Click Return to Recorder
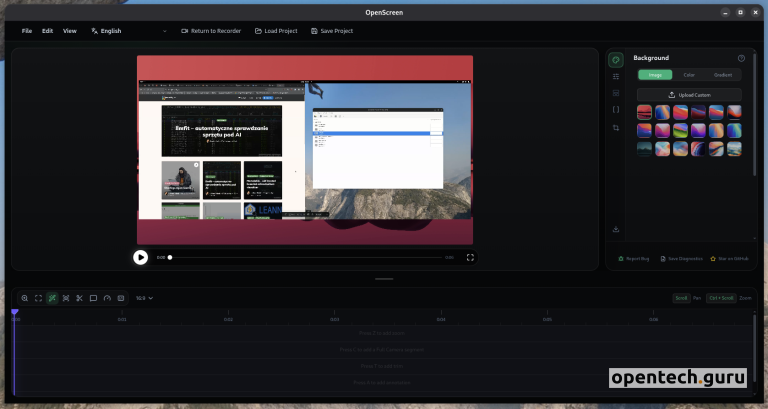Viewport: 768px width, 409px height. click(211, 31)
